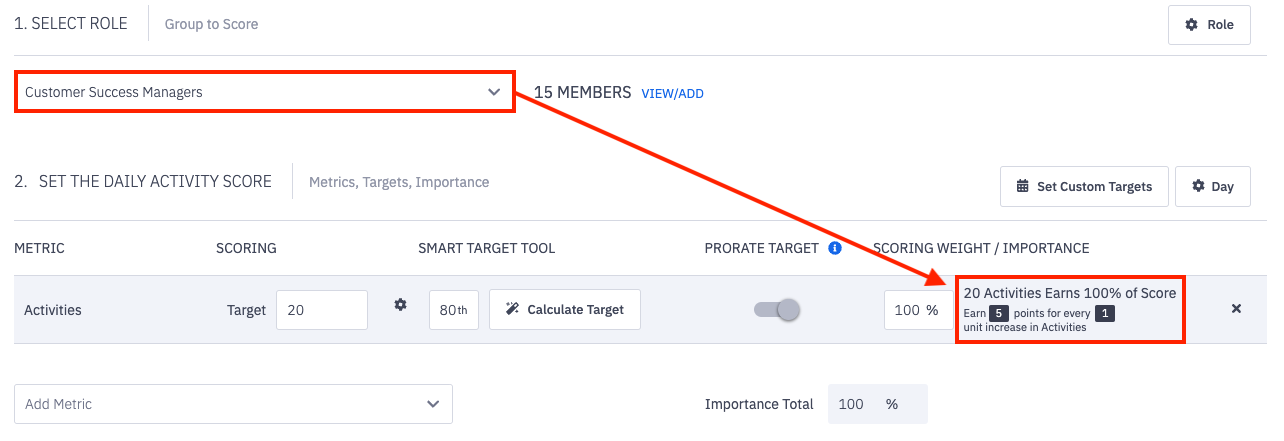Click the 1 unit increase badge
This screenshot has height=441, width=1284.
(1103, 314)
